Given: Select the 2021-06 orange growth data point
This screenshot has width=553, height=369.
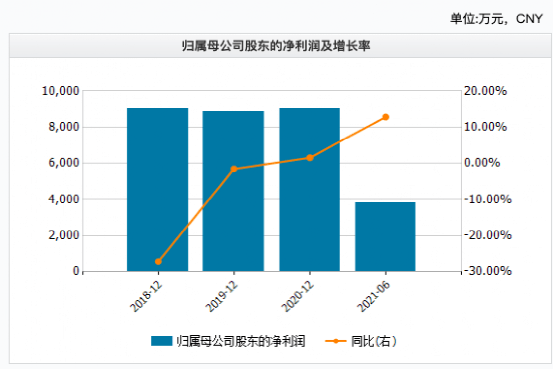Looking at the screenshot, I should pos(385,117).
